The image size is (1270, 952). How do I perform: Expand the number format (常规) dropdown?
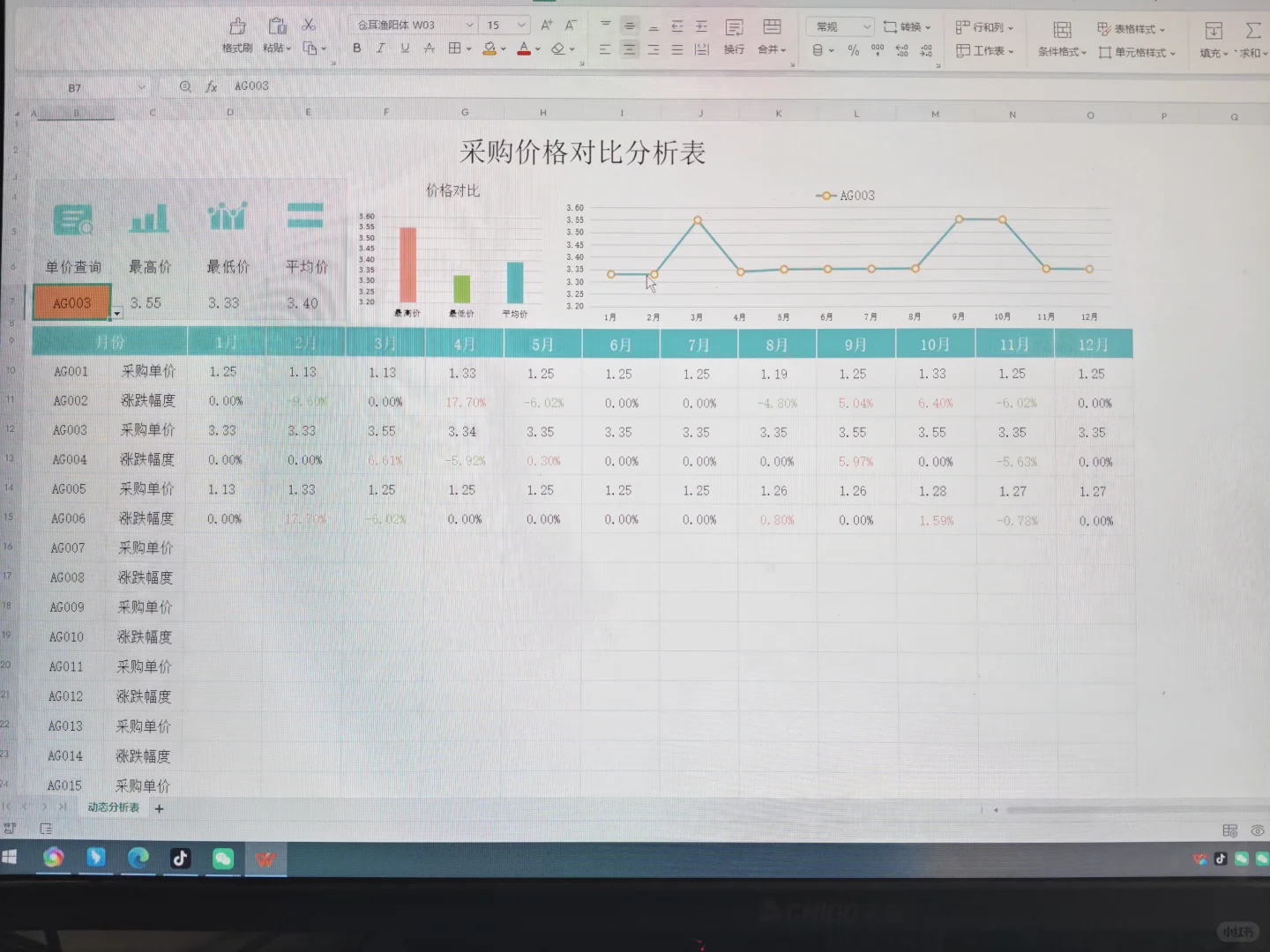(867, 26)
